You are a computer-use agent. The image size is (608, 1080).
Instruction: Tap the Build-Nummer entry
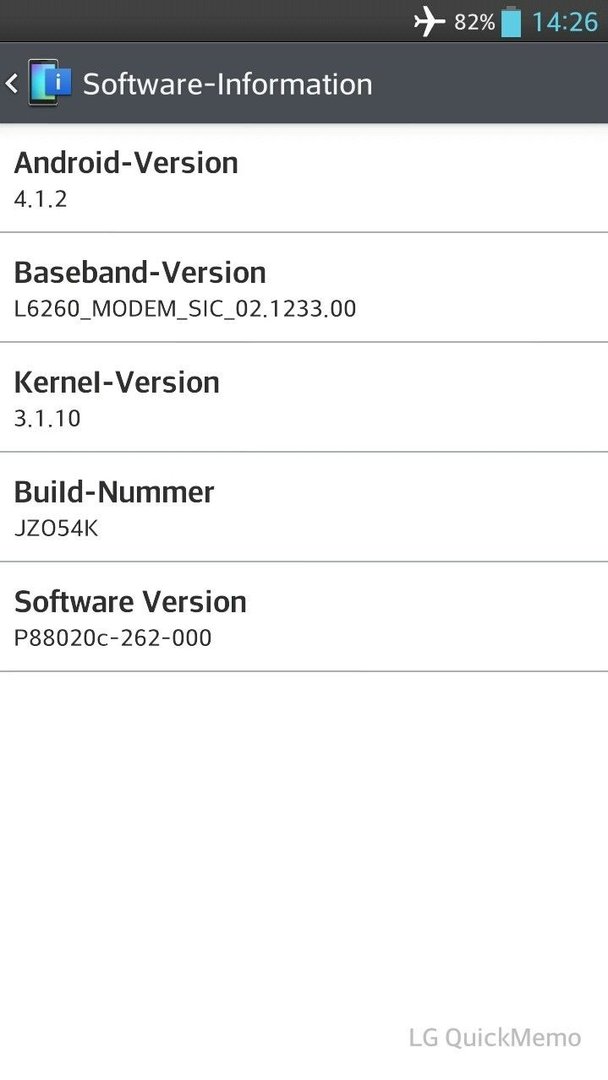[x=304, y=507]
